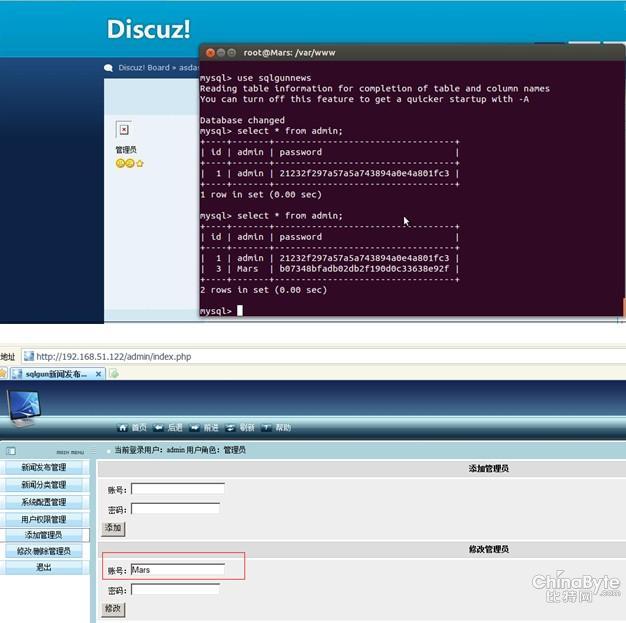Click account field containing Mars
626x623 pixels.
pyautogui.click(x=178, y=569)
